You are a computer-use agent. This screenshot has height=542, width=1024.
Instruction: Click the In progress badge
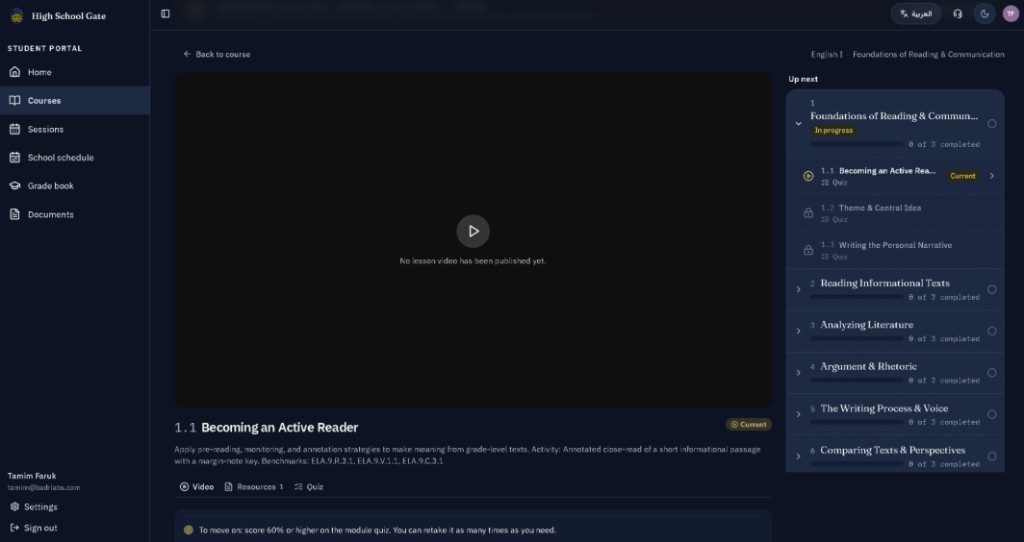[x=833, y=131]
